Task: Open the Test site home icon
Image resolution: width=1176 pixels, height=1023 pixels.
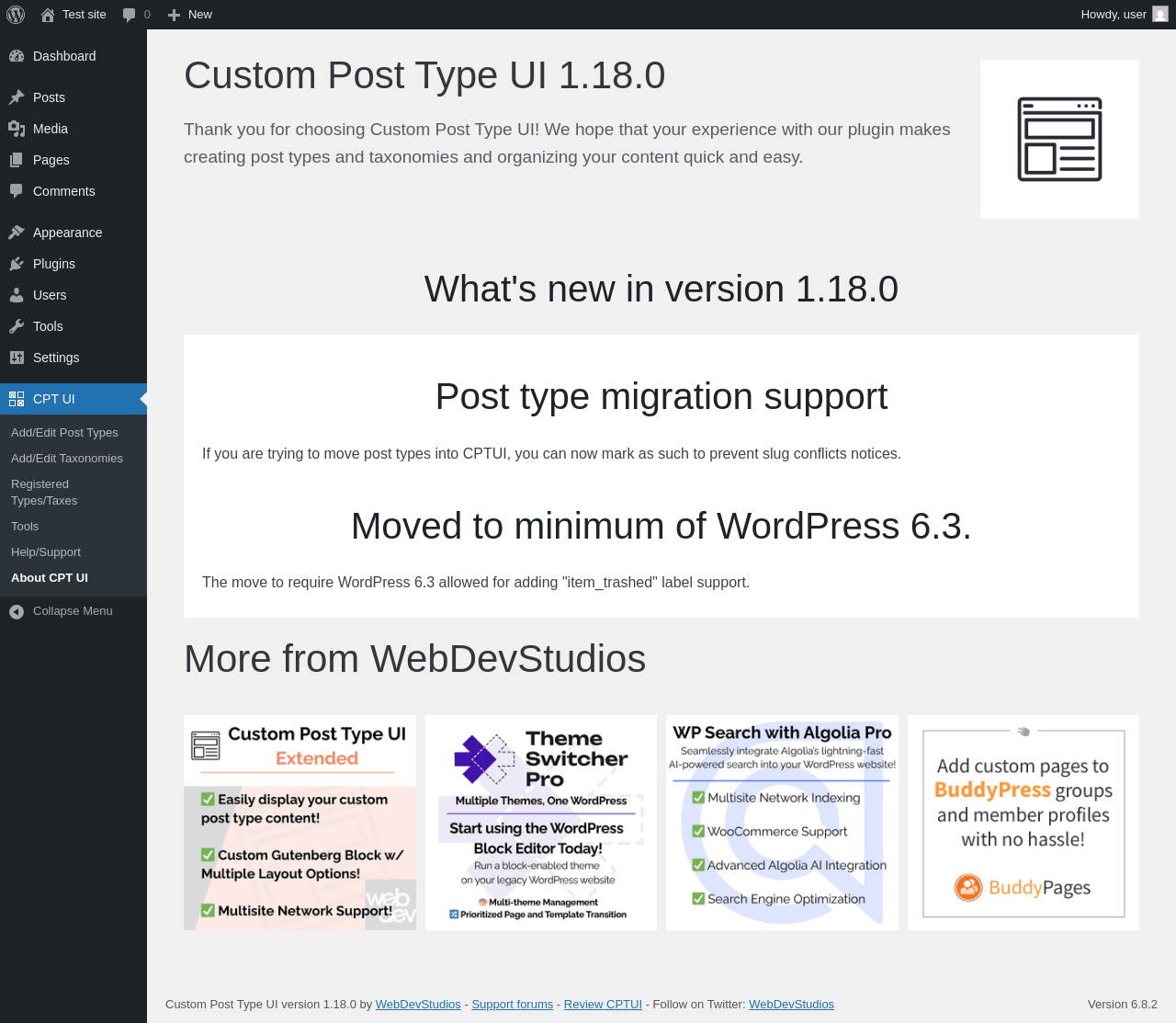Action: 48,15
